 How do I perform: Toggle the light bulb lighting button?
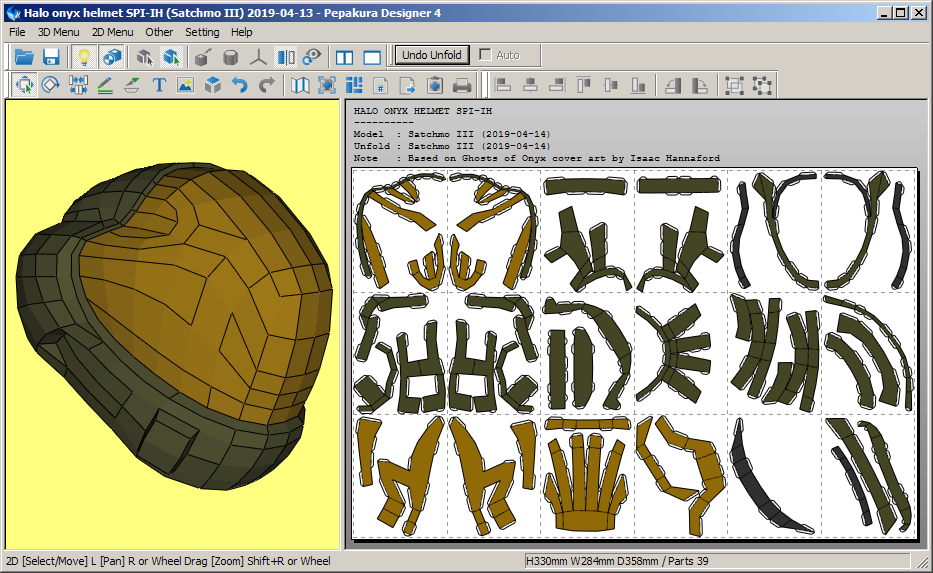pyautogui.click(x=84, y=57)
